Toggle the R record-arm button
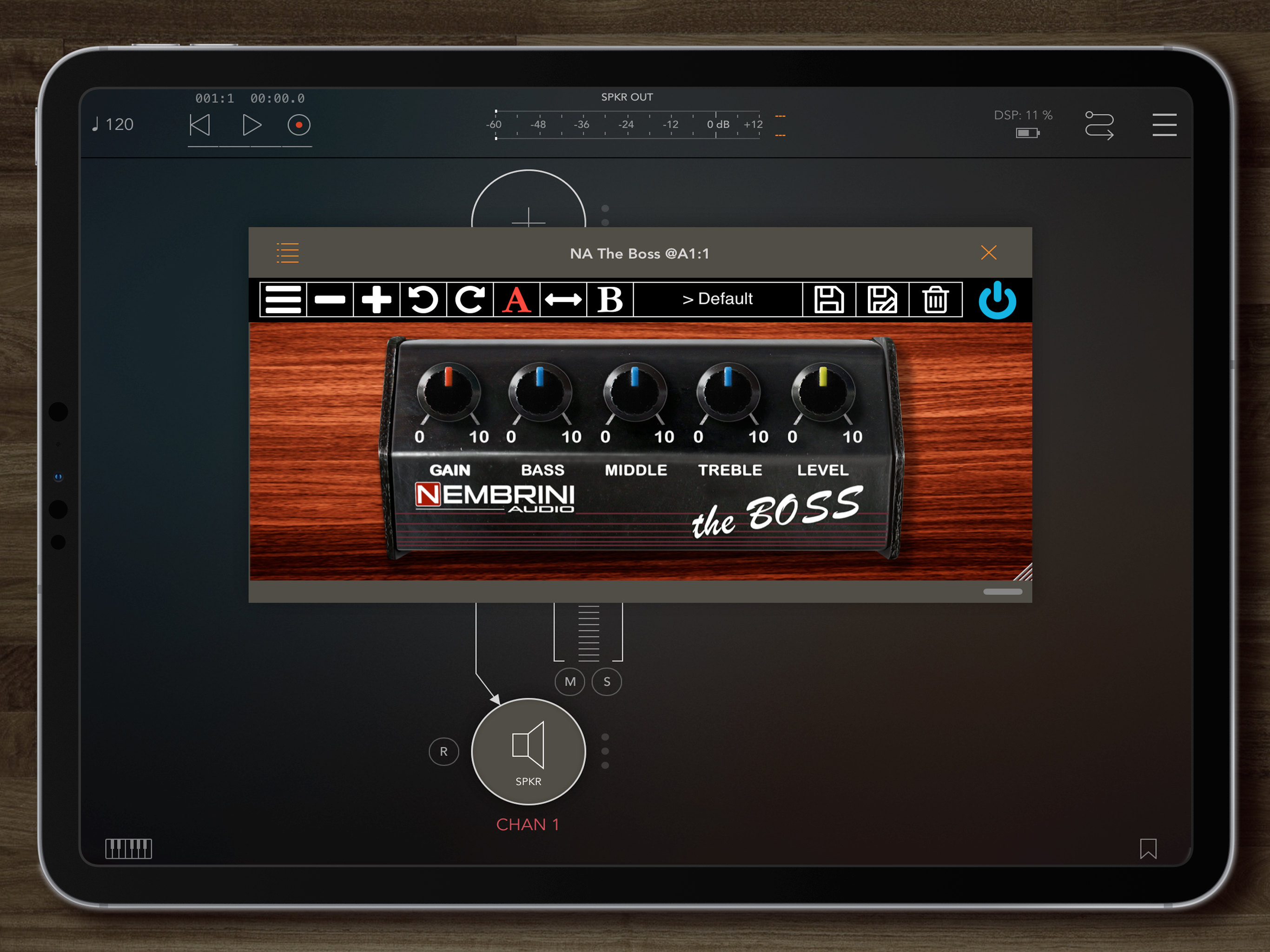The image size is (1270, 952). pos(444,752)
